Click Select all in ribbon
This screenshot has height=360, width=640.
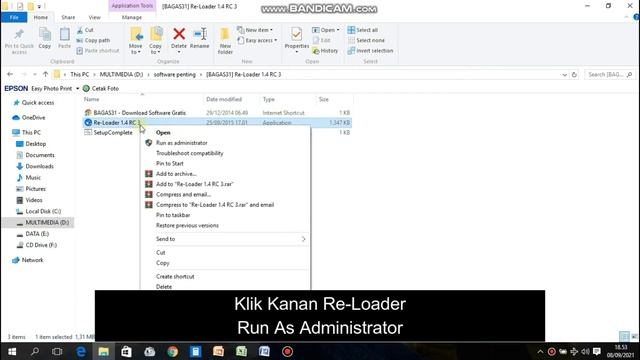363,30
